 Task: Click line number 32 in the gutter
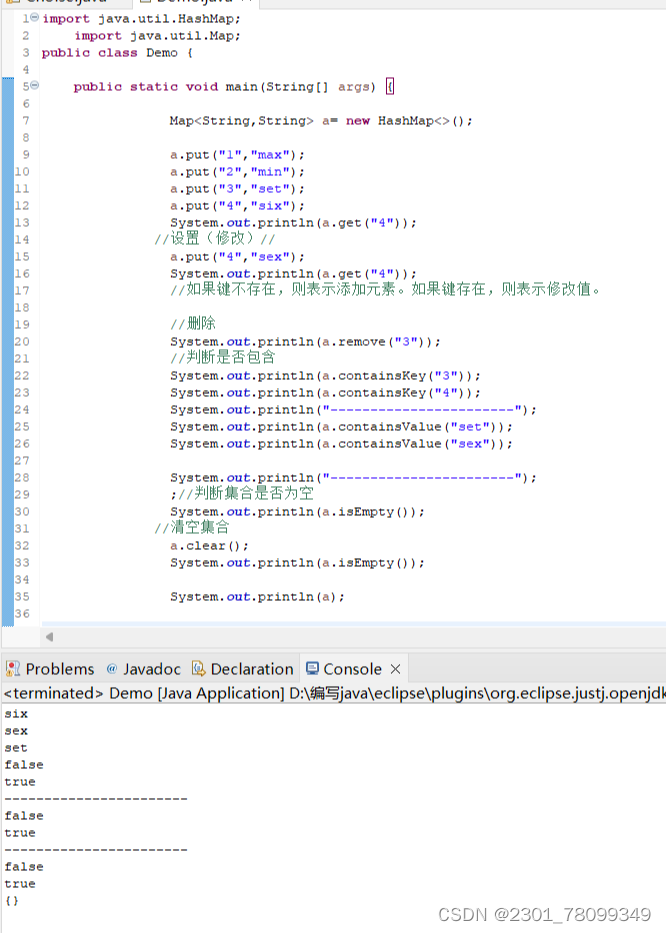pos(22,546)
